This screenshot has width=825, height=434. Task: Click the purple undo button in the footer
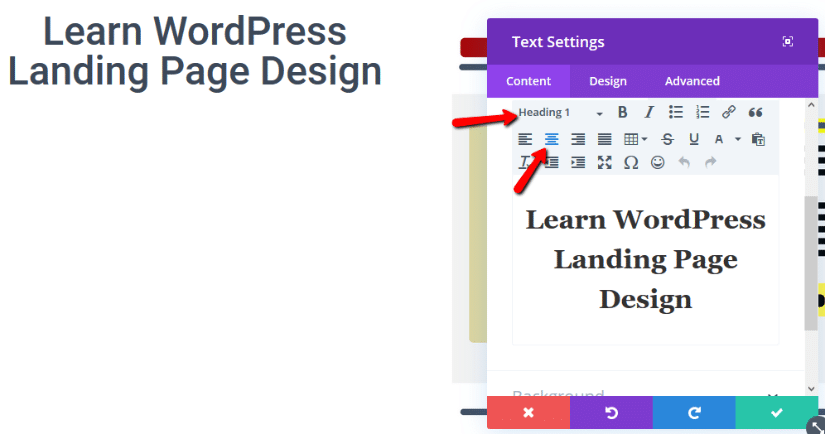611,412
